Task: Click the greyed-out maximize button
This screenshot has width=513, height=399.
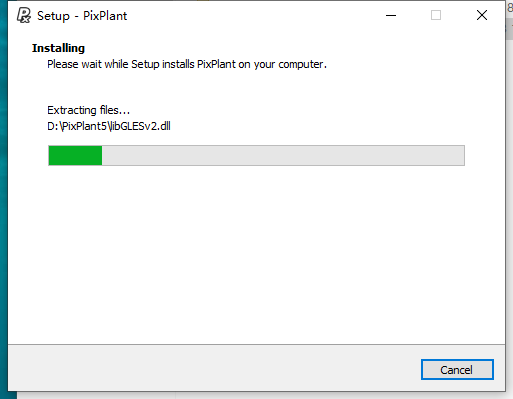Action: [x=436, y=15]
